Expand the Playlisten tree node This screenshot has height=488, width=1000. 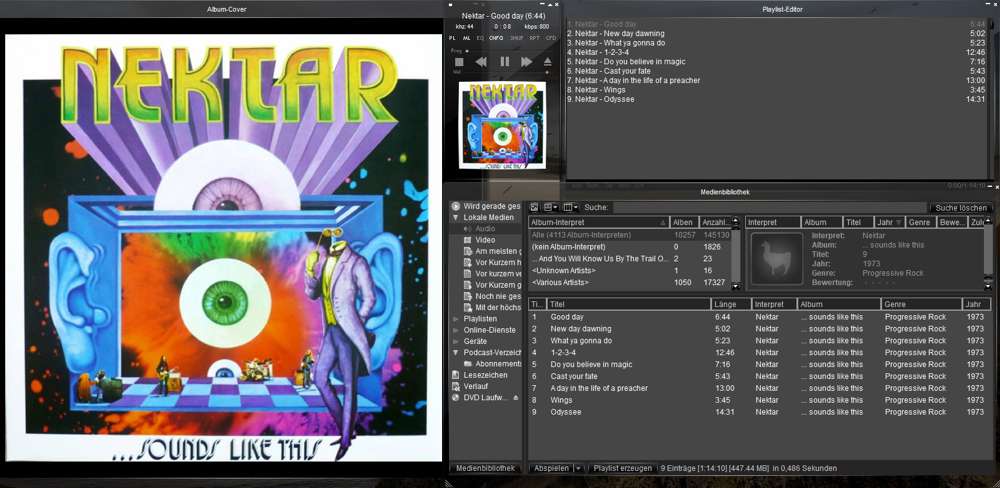456,319
